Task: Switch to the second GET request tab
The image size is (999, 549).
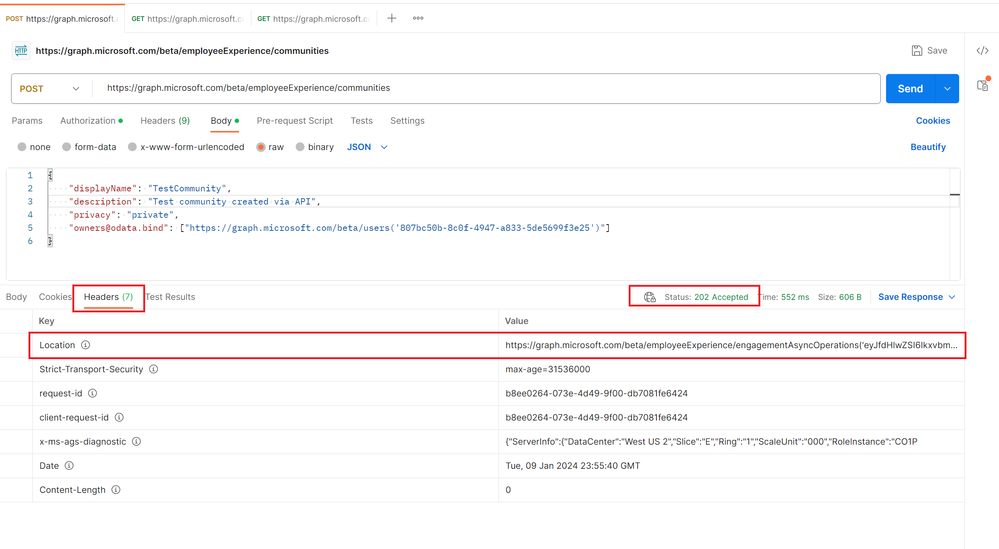Action: [x=313, y=18]
